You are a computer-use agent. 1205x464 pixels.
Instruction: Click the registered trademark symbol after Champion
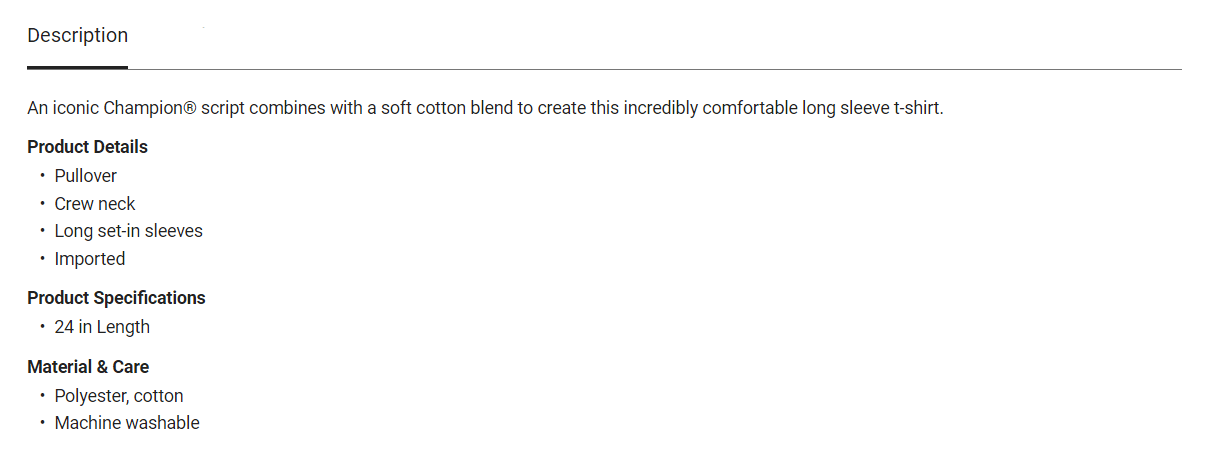[x=189, y=108]
